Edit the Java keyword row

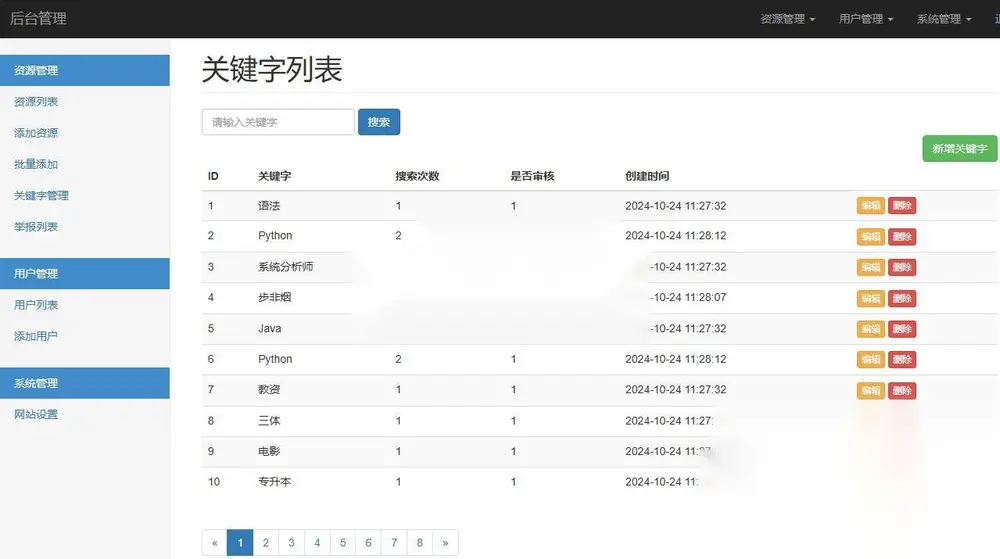871,329
